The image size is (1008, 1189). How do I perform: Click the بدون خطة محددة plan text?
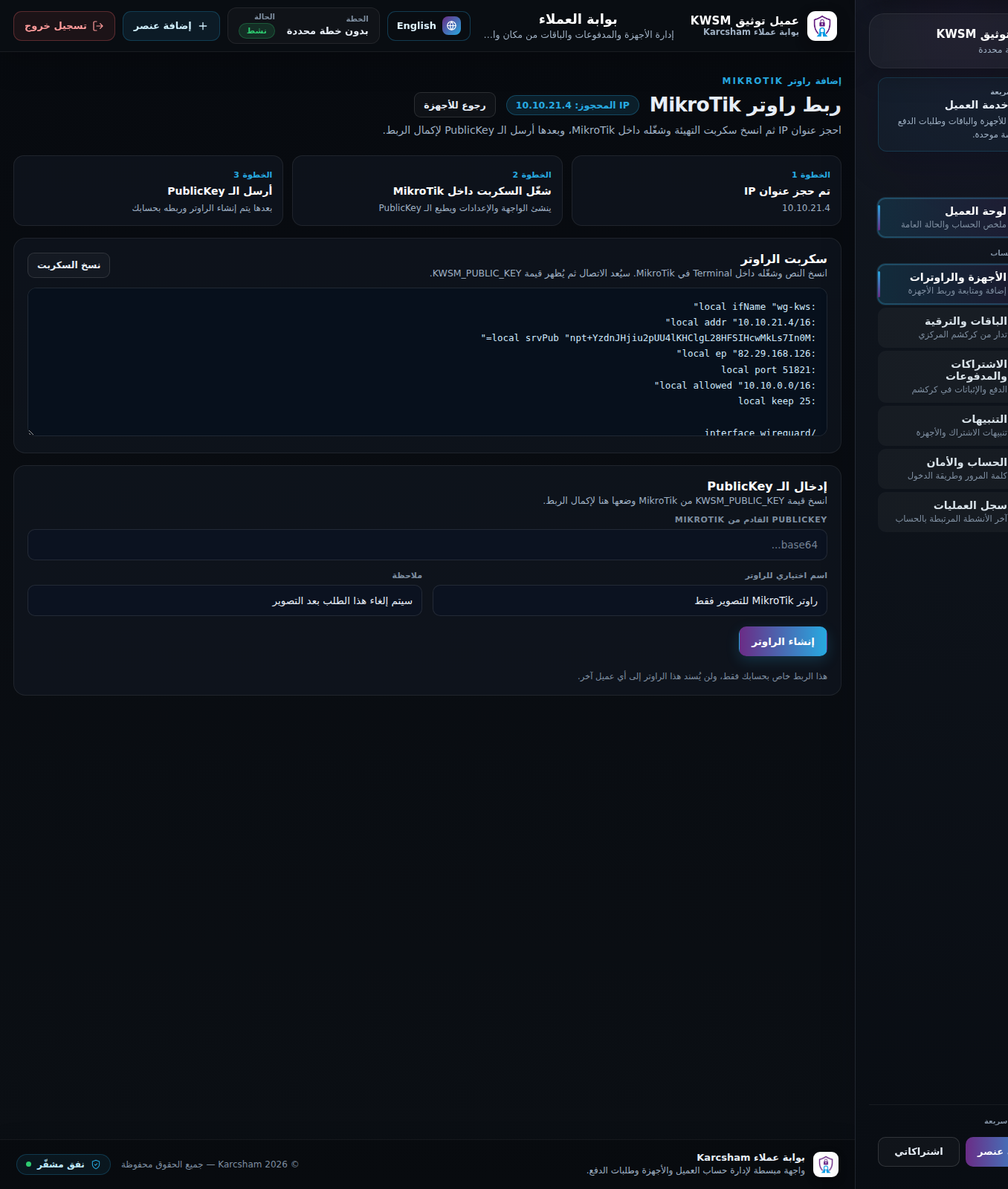pyautogui.click(x=327, y=31)
